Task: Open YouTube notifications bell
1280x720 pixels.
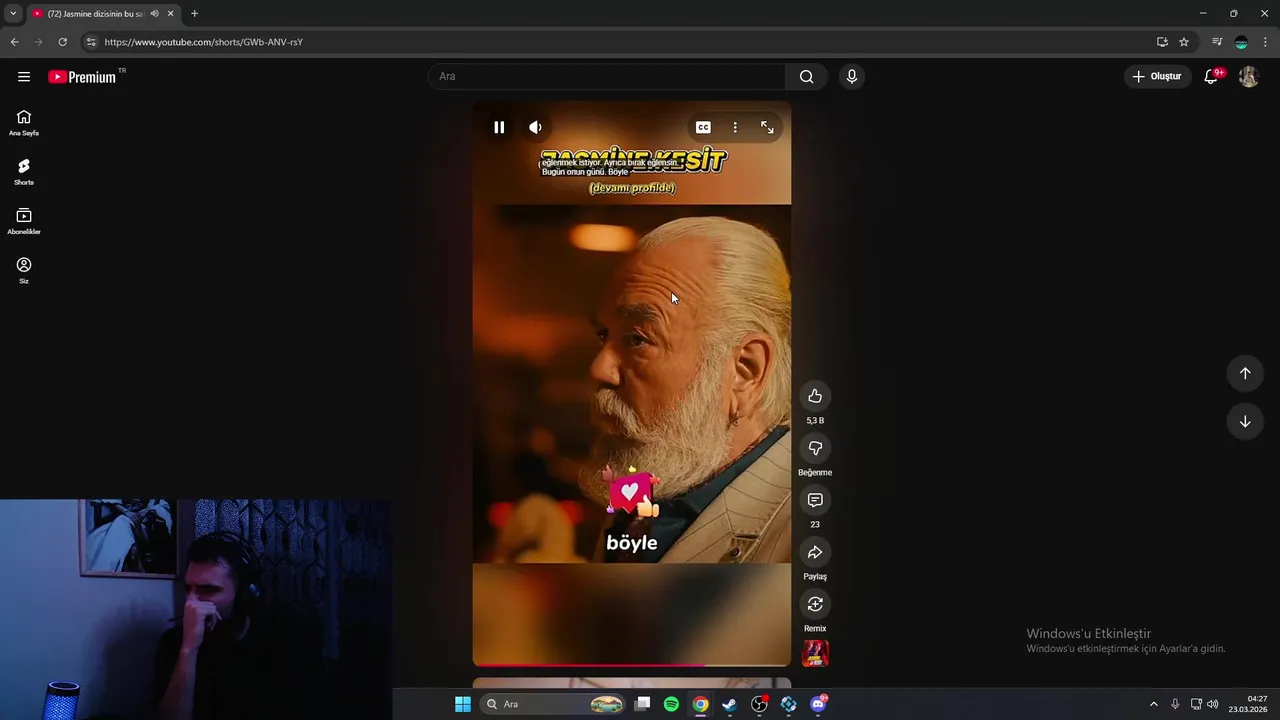Action: (x=1211, y=76)
